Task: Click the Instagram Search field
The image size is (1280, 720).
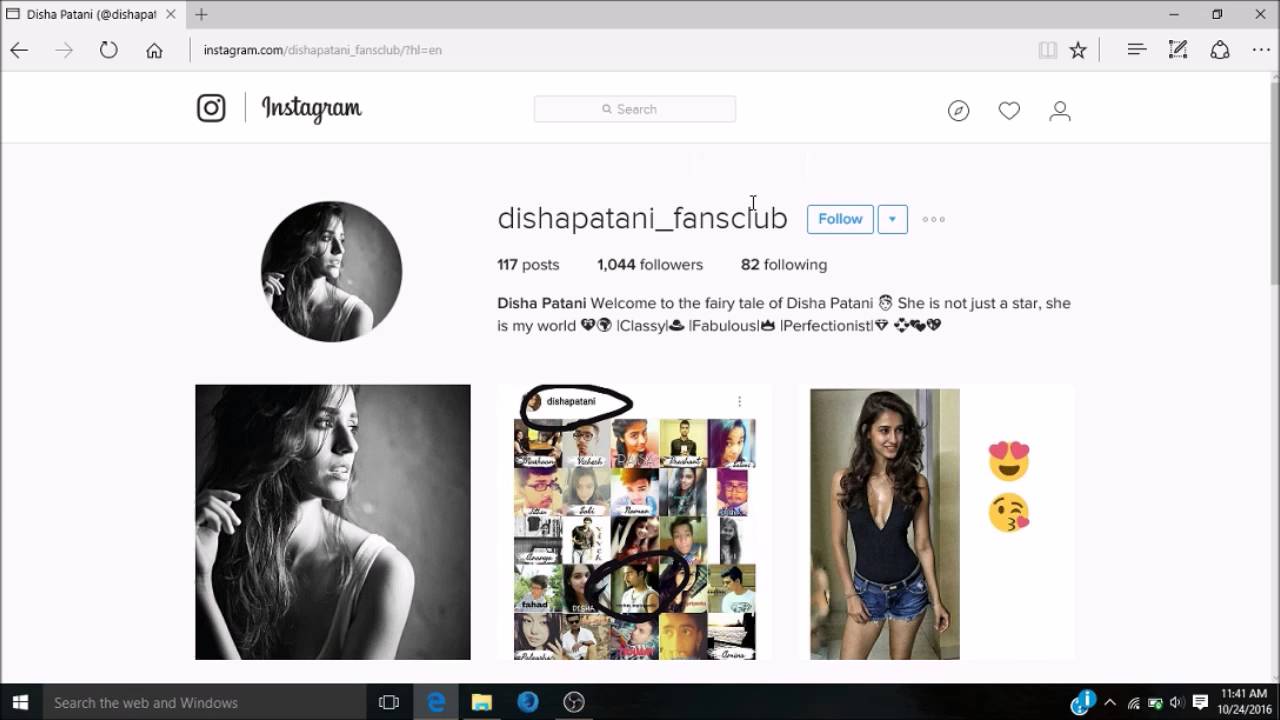Action: click(635, 109)
